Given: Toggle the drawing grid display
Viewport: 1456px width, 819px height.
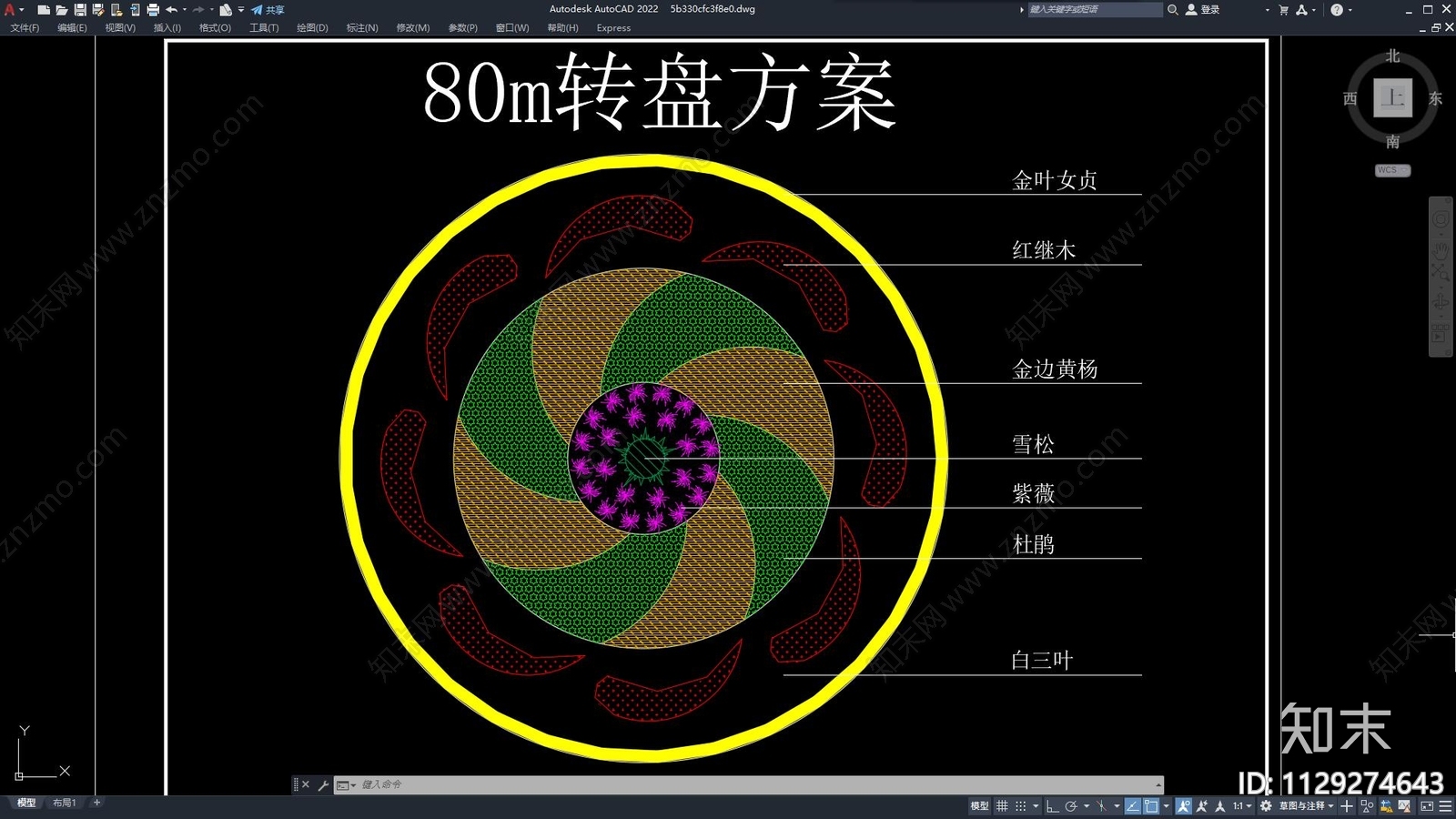Looking at the screenshot, I should [1002, 806].
